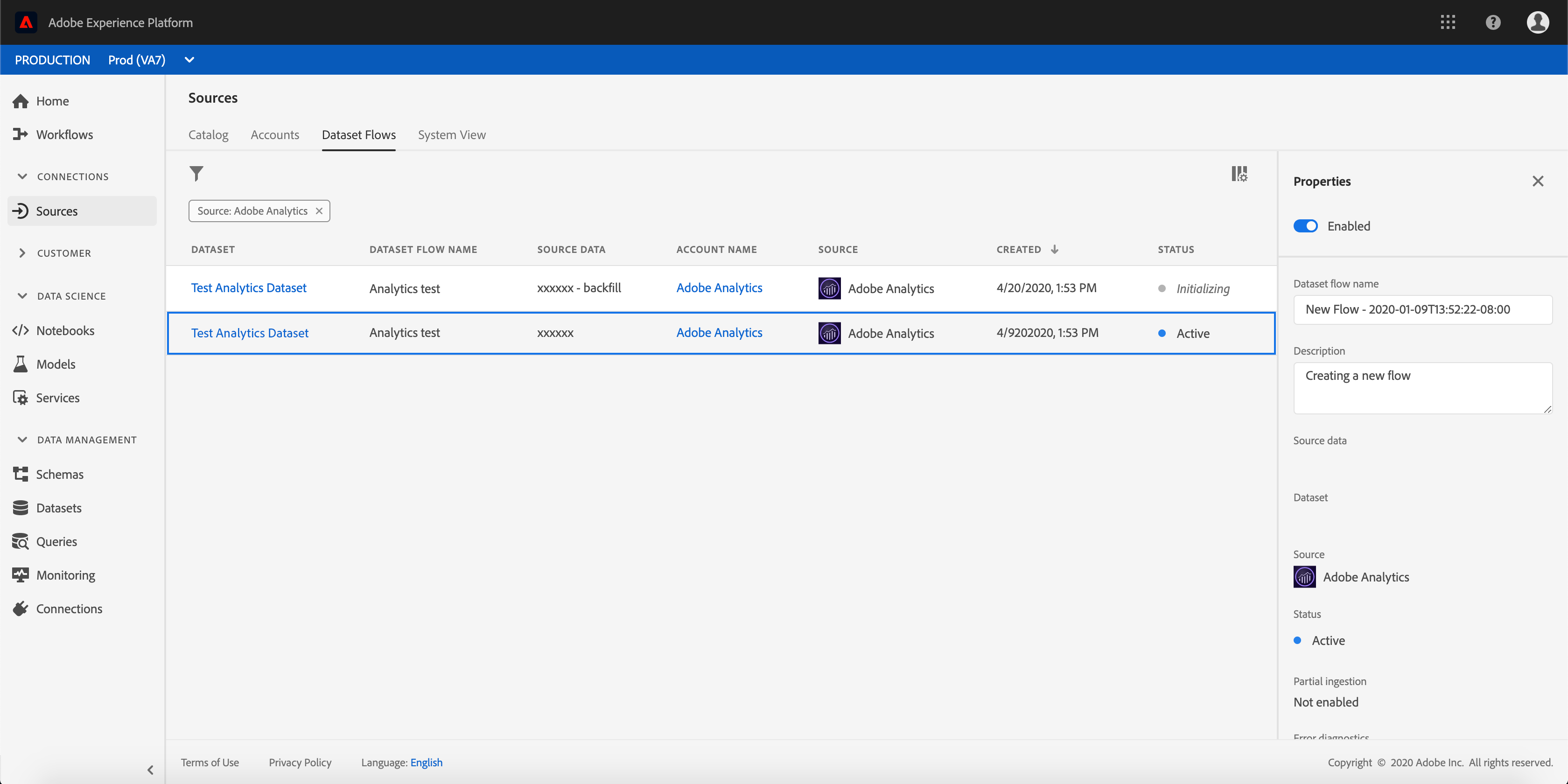Expand the Prod (VA7) sandbox dropdown

pos(189,60)
